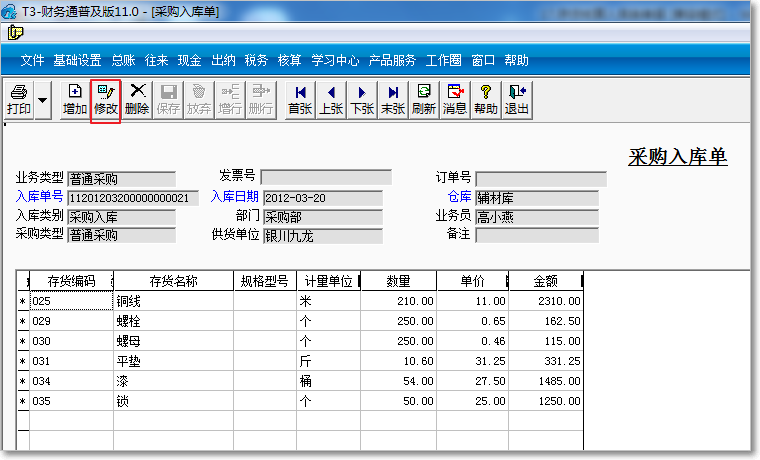Click the 单价 column header
This screenshot has width=760, height=460.
[473, 281]
